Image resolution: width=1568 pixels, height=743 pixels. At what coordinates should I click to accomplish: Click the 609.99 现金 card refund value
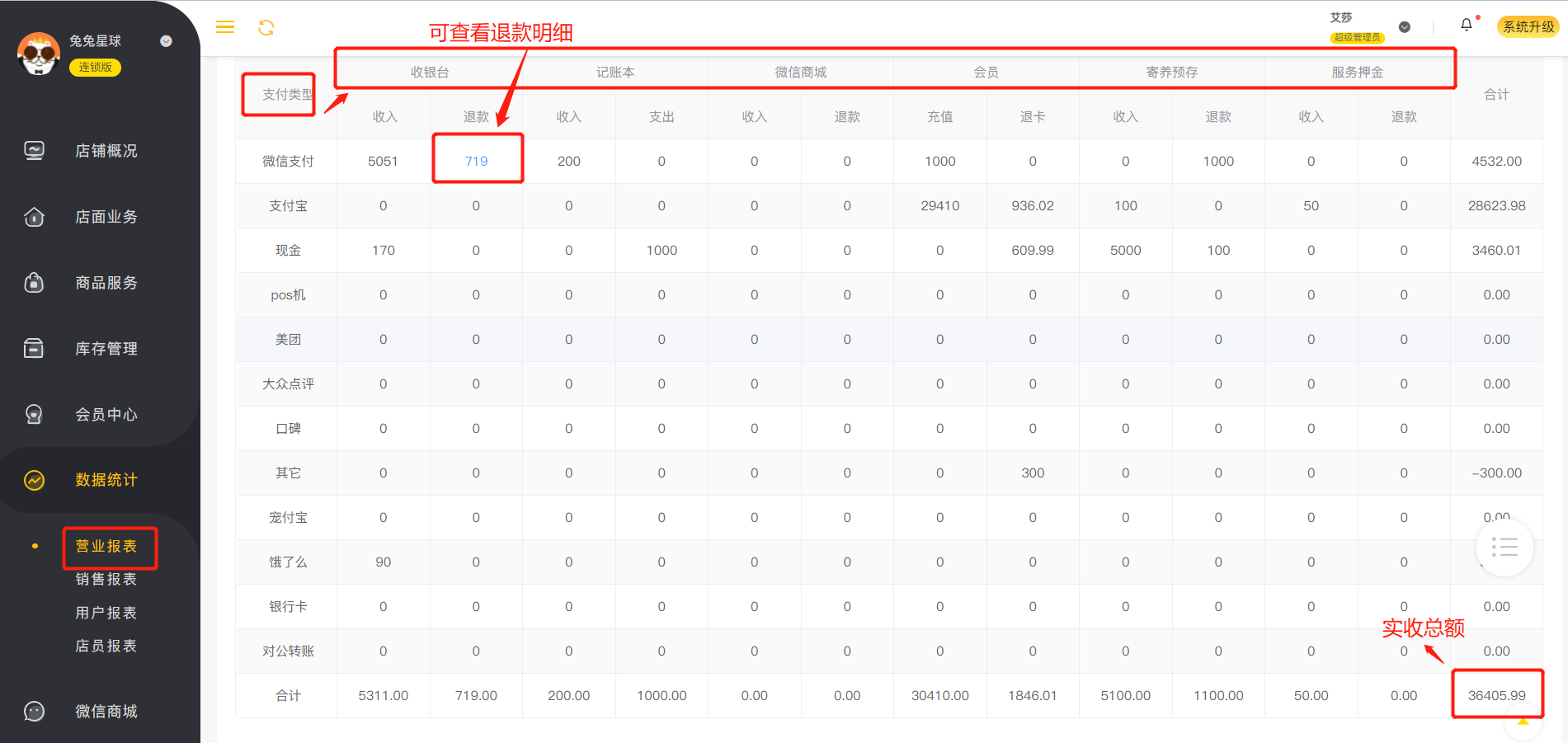pyautogui.click(x=1033, y=250)
